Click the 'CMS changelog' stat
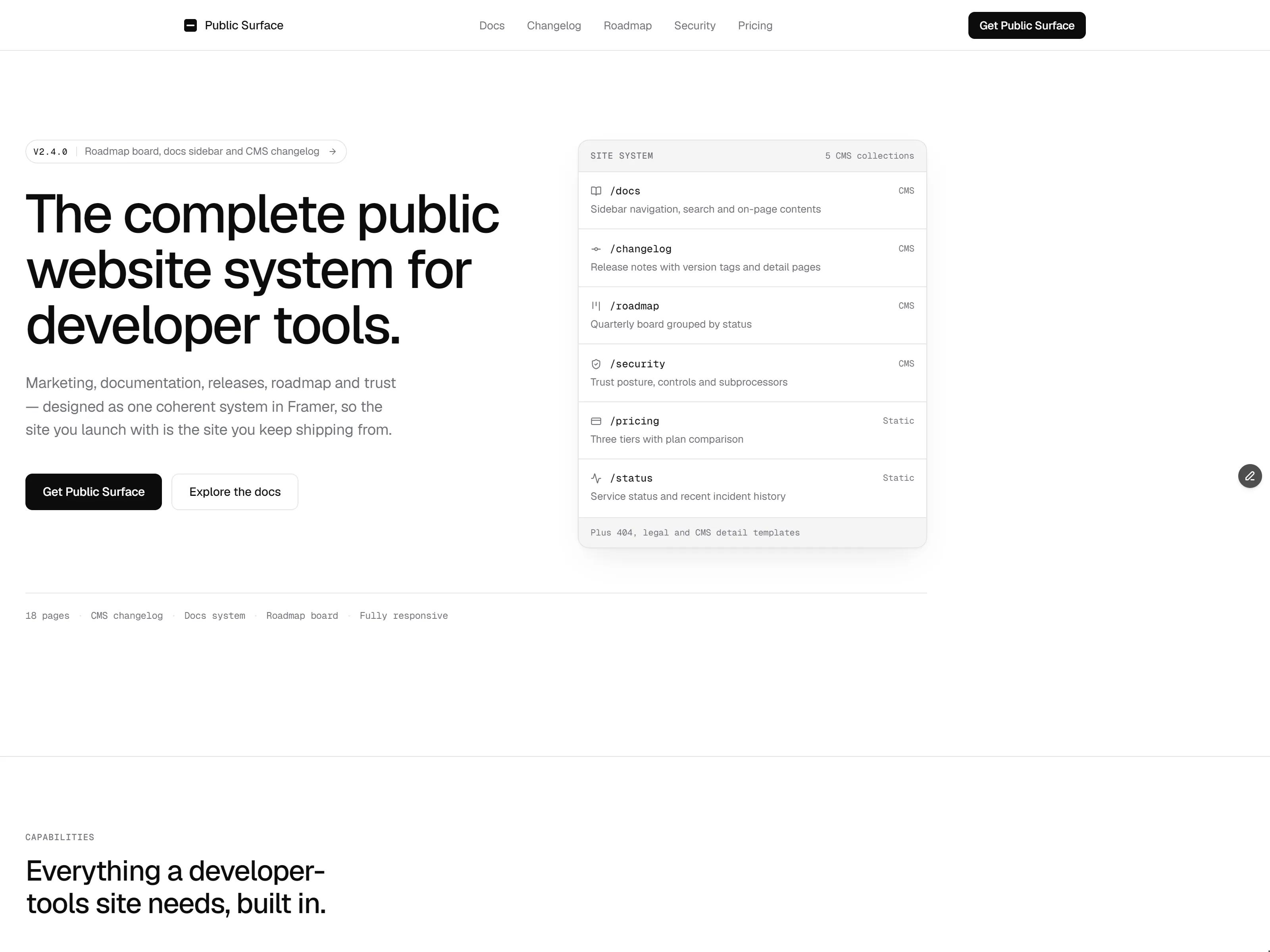The width and height of the screenshot is (1270, 952). point(127,616)
